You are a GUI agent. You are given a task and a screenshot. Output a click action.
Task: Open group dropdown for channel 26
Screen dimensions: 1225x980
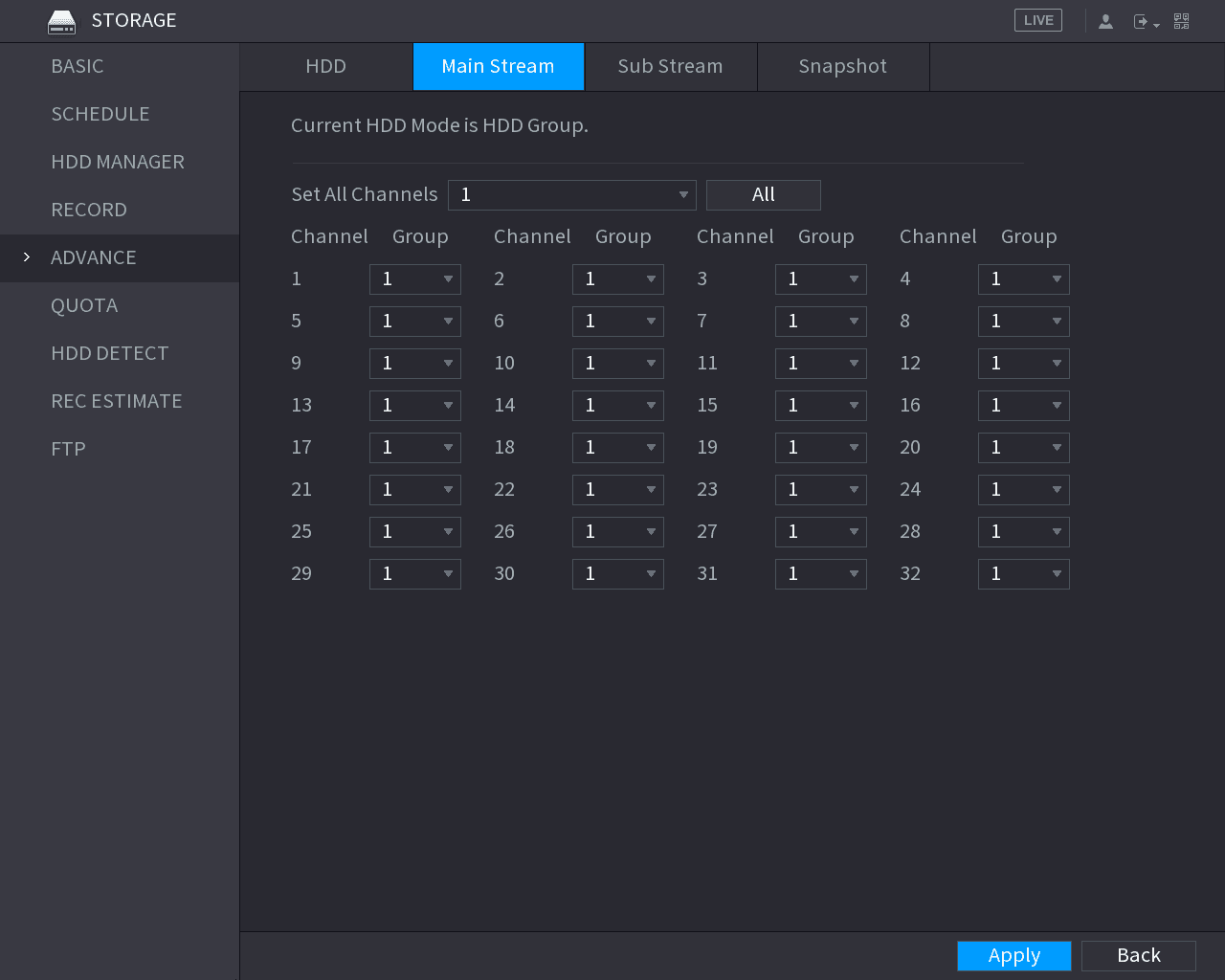618,532
